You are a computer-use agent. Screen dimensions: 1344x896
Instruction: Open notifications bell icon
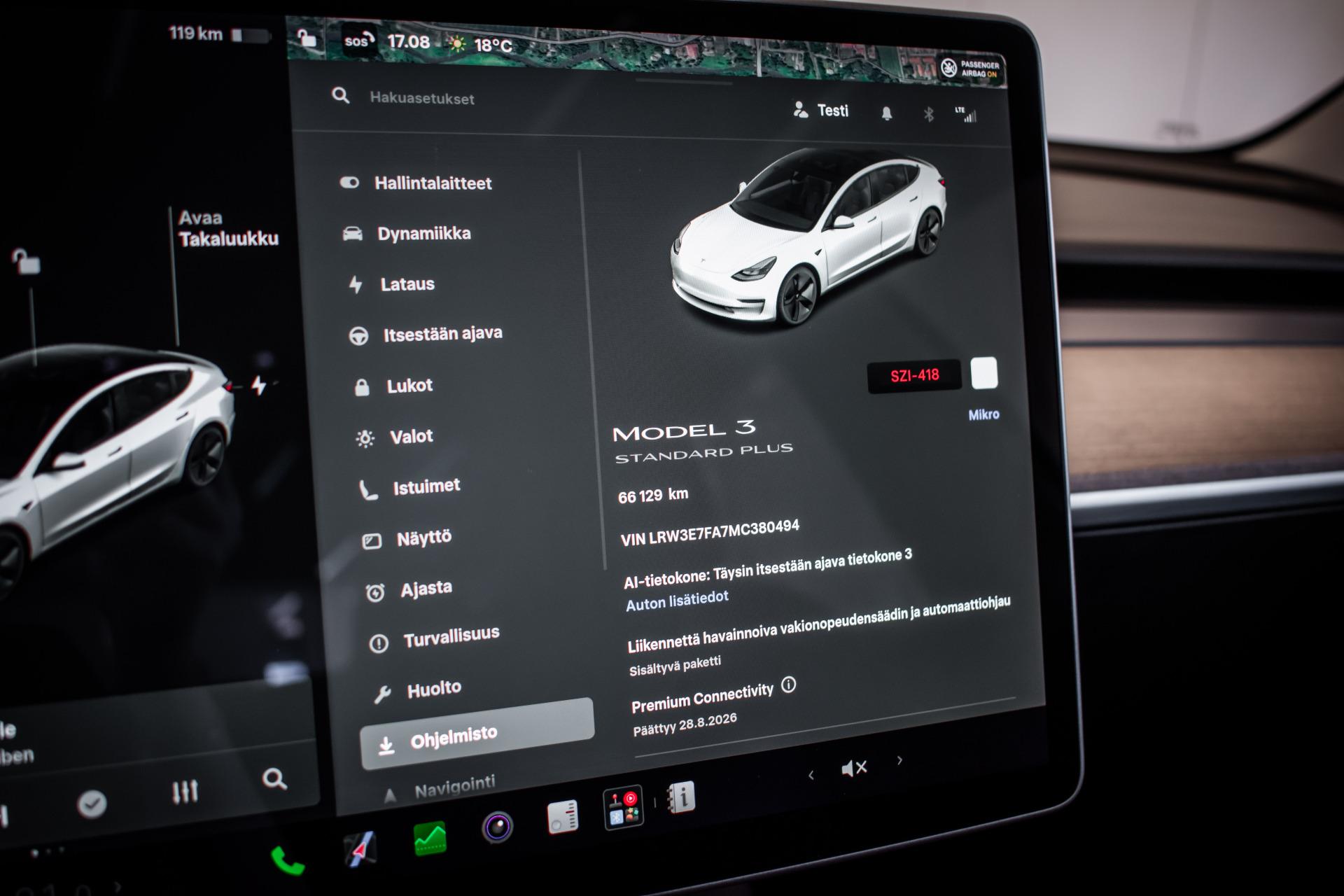(887, 113)
